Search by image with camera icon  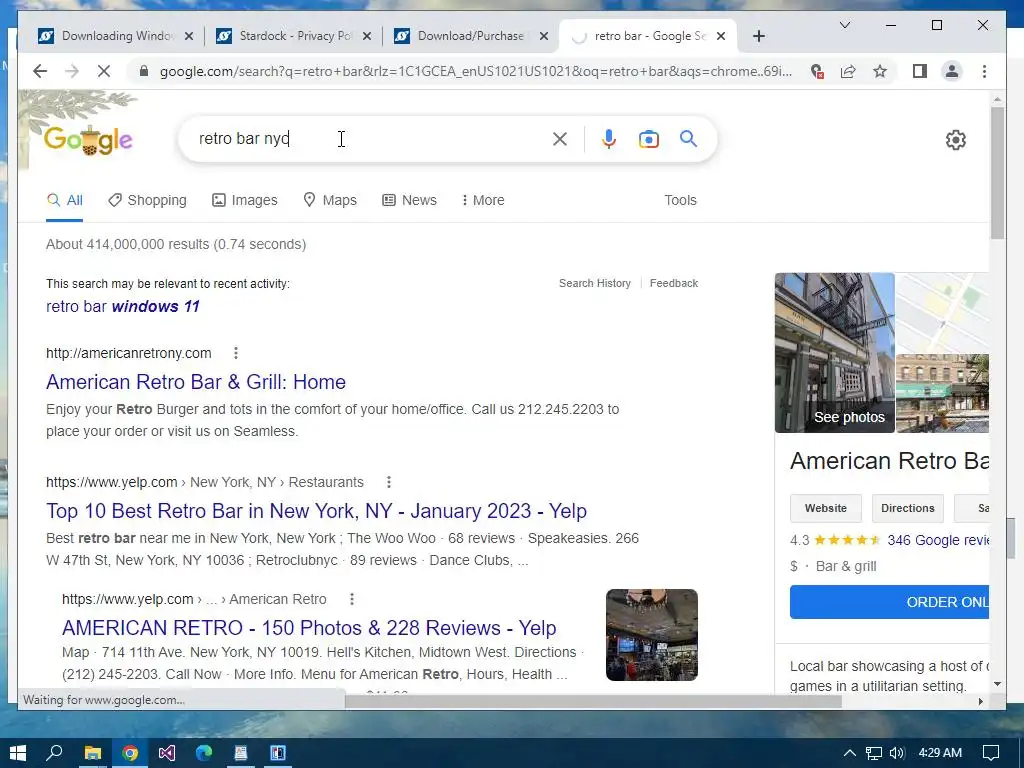coord(648,139)
